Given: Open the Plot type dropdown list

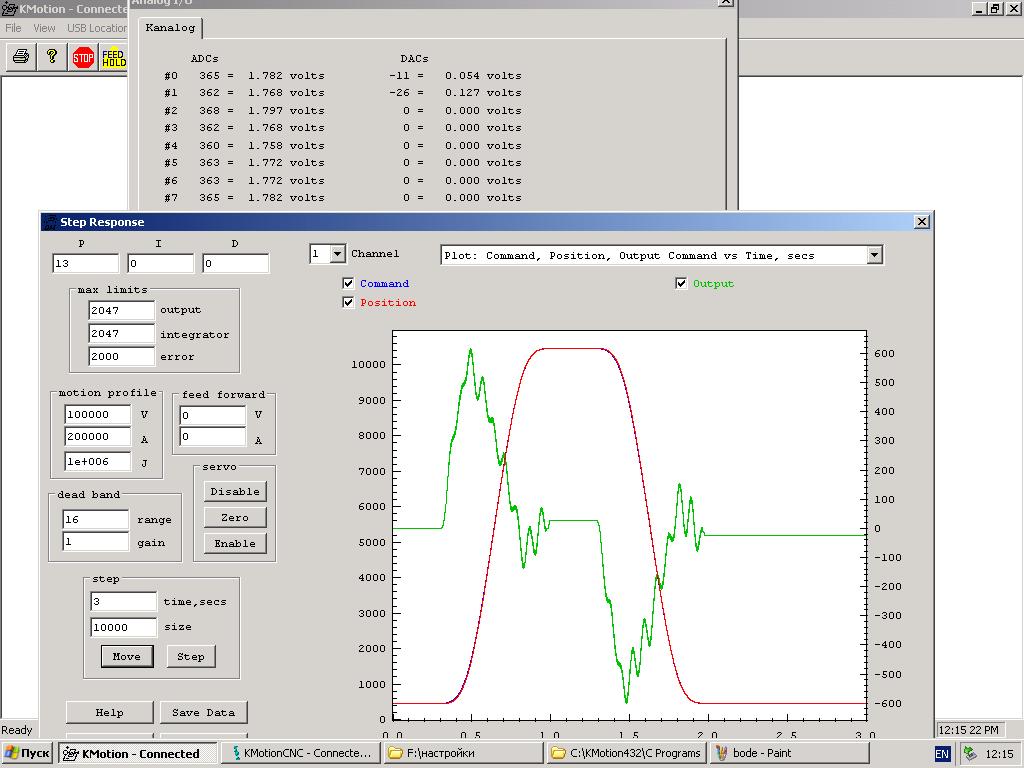Looking at the screenshot, I should pyautogui.click(x=874, y=256).
